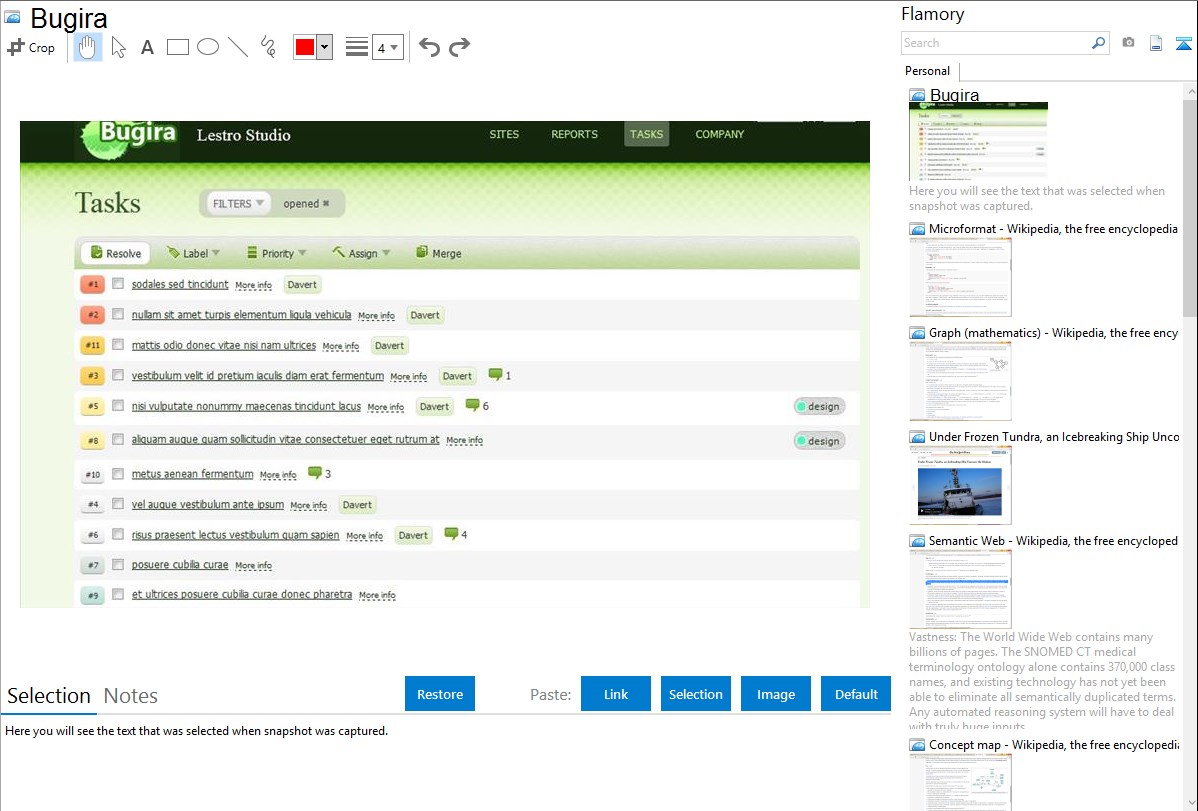The image size is (1198, 811).
Task: Toggle the checkbox for task #6
Action: [x=118, y=534]
